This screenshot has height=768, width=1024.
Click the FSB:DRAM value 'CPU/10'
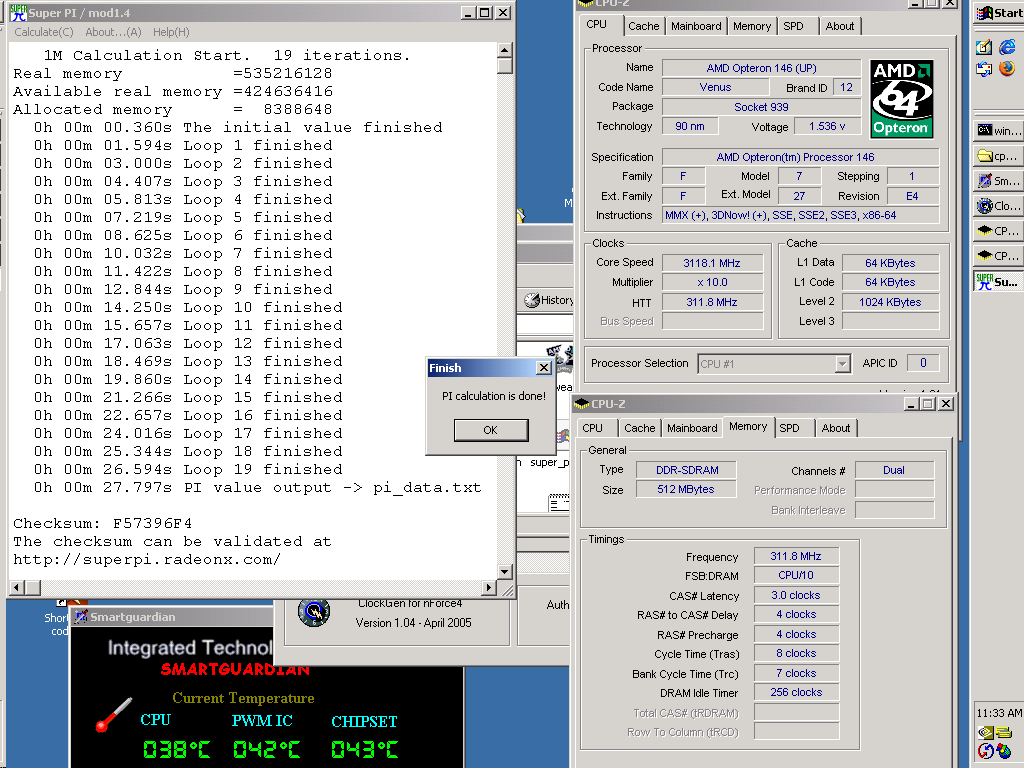click(796, 575)
